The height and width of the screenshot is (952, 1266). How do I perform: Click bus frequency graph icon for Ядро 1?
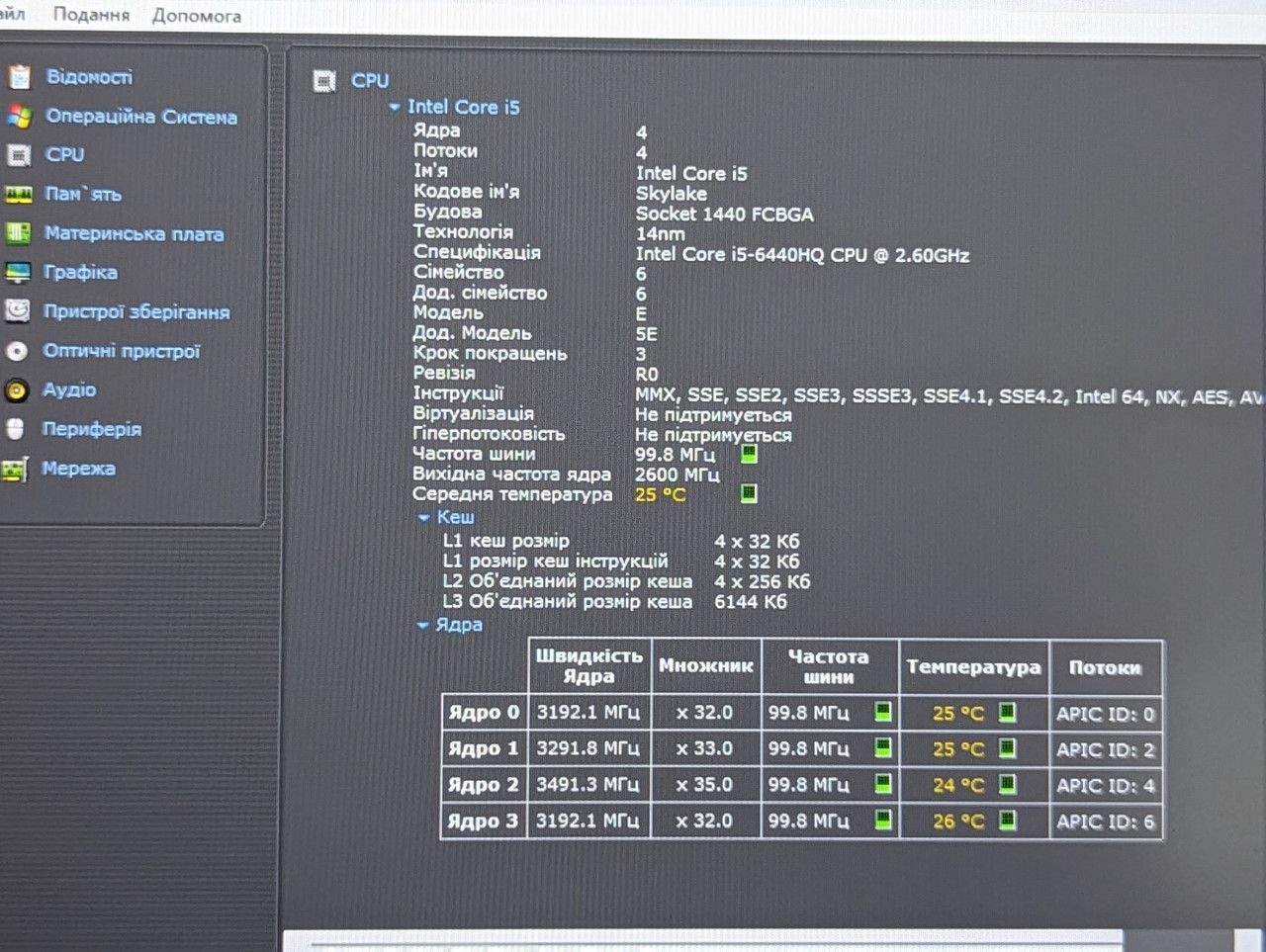(x=883, y=747)
